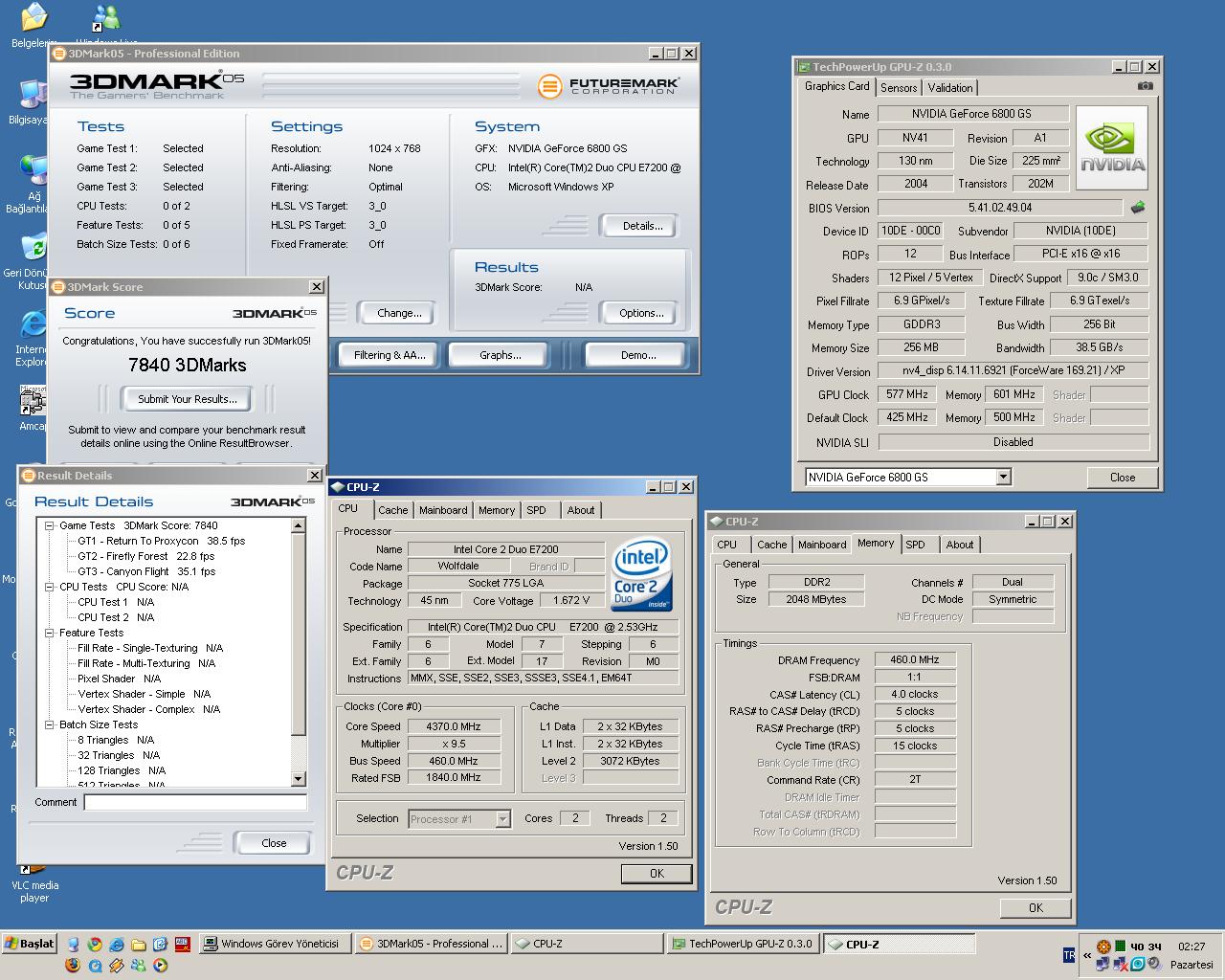Screen dimensions: 1225x980
Task: Open Windows Media Player from quick launch
Action: click(161, 965)
